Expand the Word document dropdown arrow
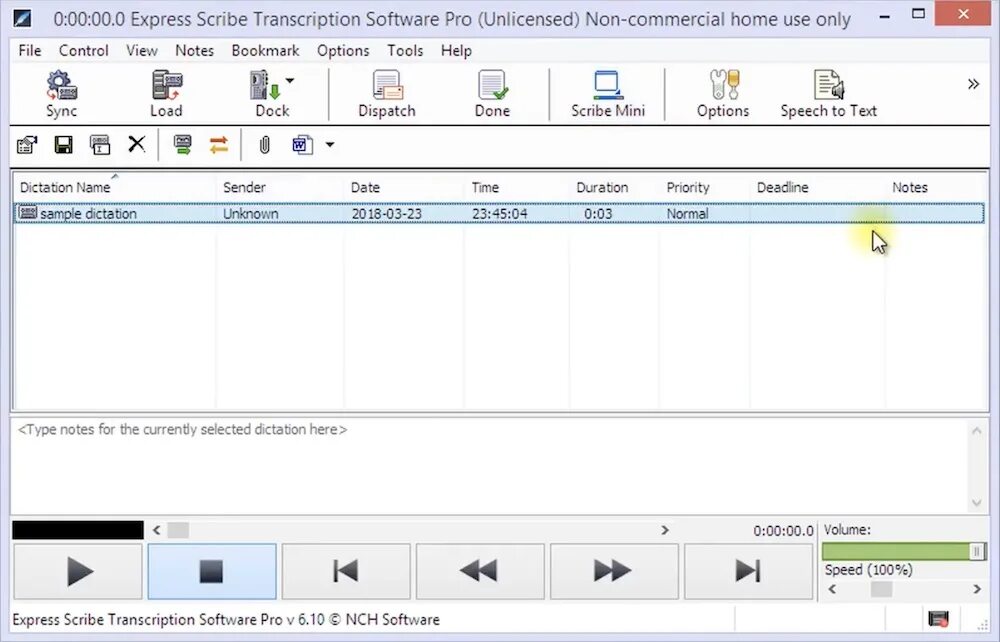Viewport: 1000px width, 642px height. pos(330,145)
